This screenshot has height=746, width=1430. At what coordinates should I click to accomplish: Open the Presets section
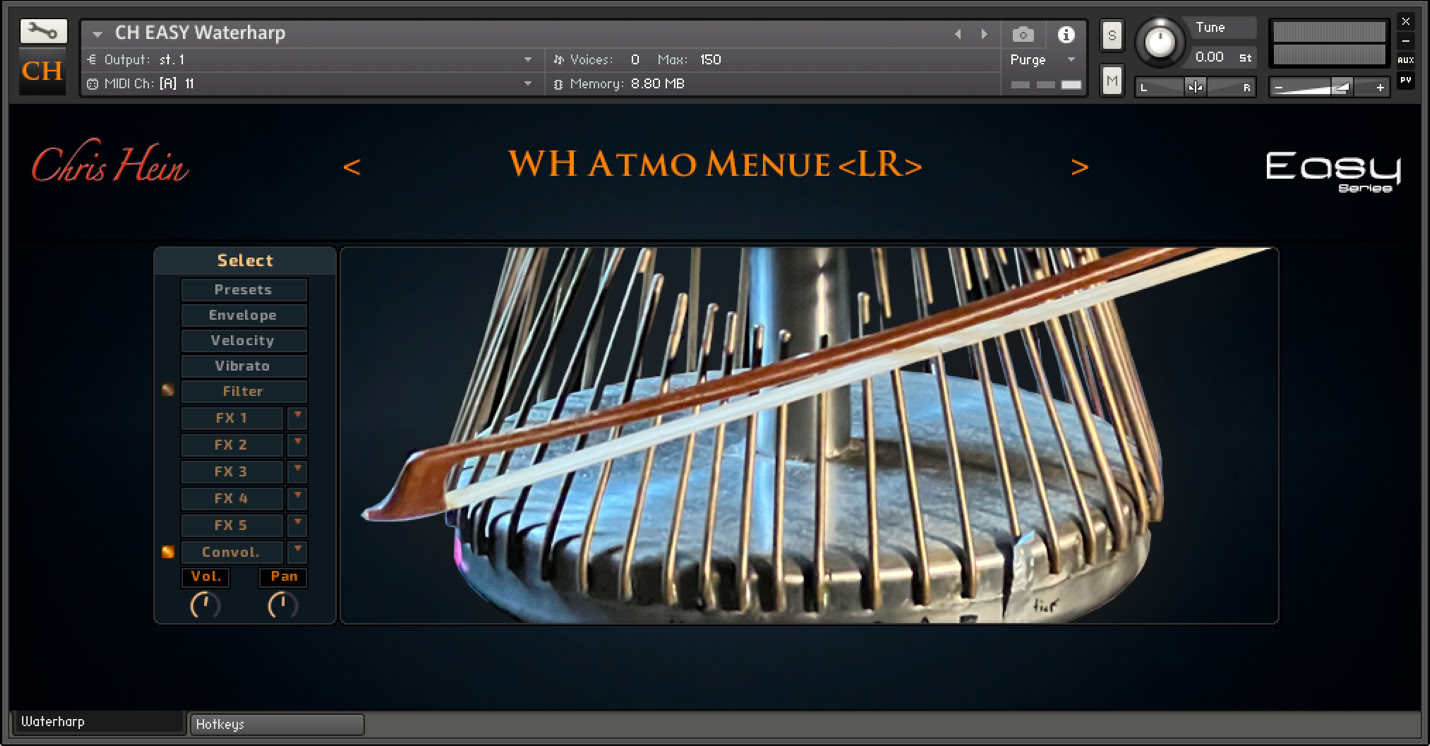click(x=243, y=290)
